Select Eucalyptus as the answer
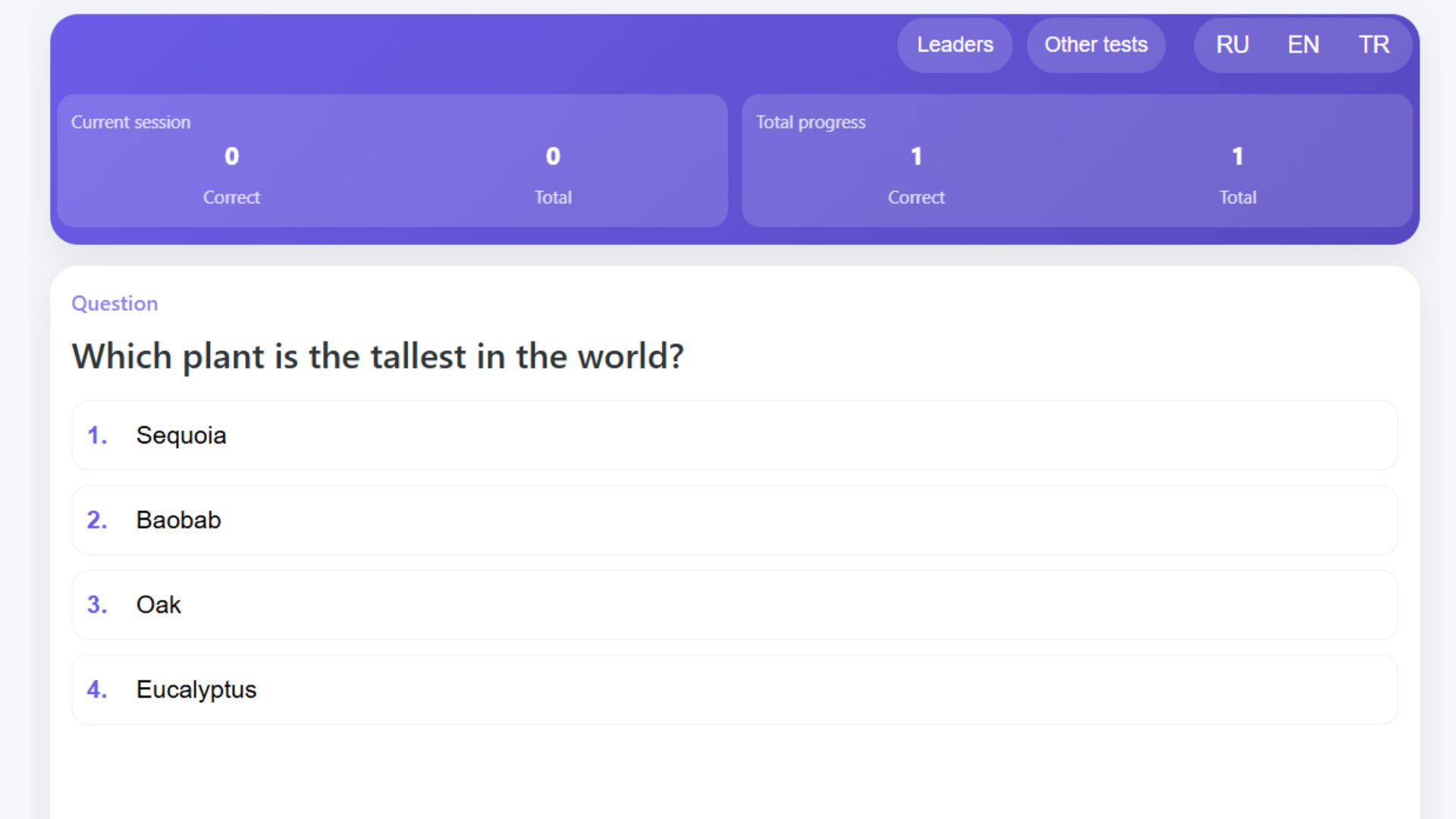1456x819 pixels. [x=734, y=689]
